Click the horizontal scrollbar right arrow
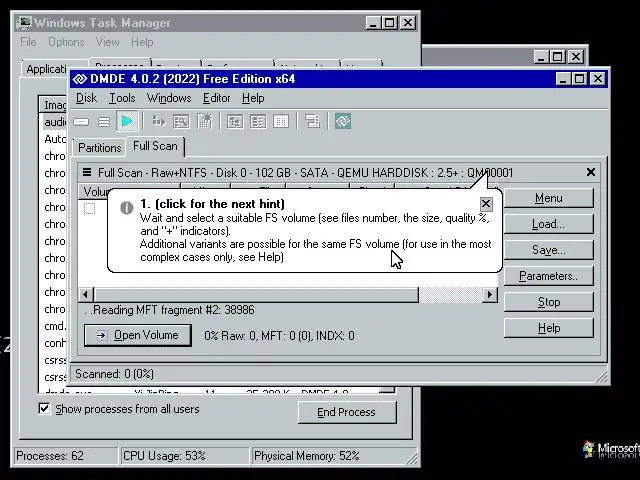The width and height of the screenshot is (640, 480). tap(489, 295)
